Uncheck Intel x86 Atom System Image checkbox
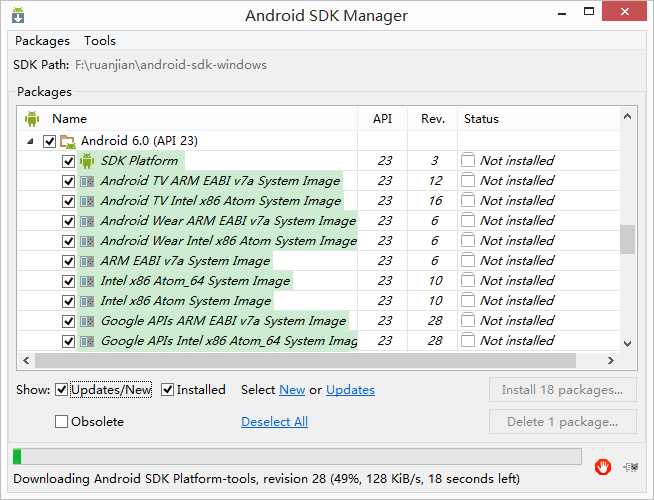654x500 pixels. coord(68,302)
